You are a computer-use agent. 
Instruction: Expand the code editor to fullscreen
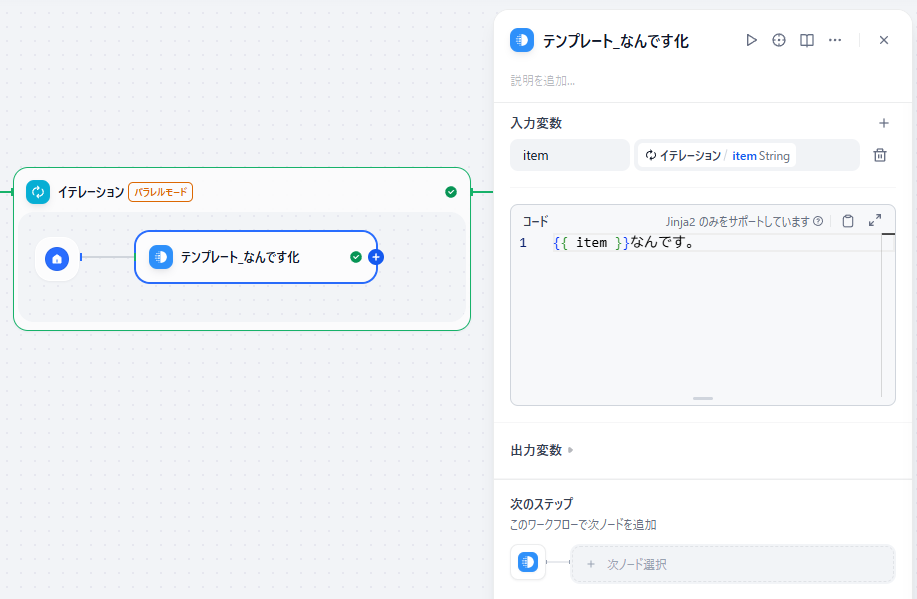[875, 221]
